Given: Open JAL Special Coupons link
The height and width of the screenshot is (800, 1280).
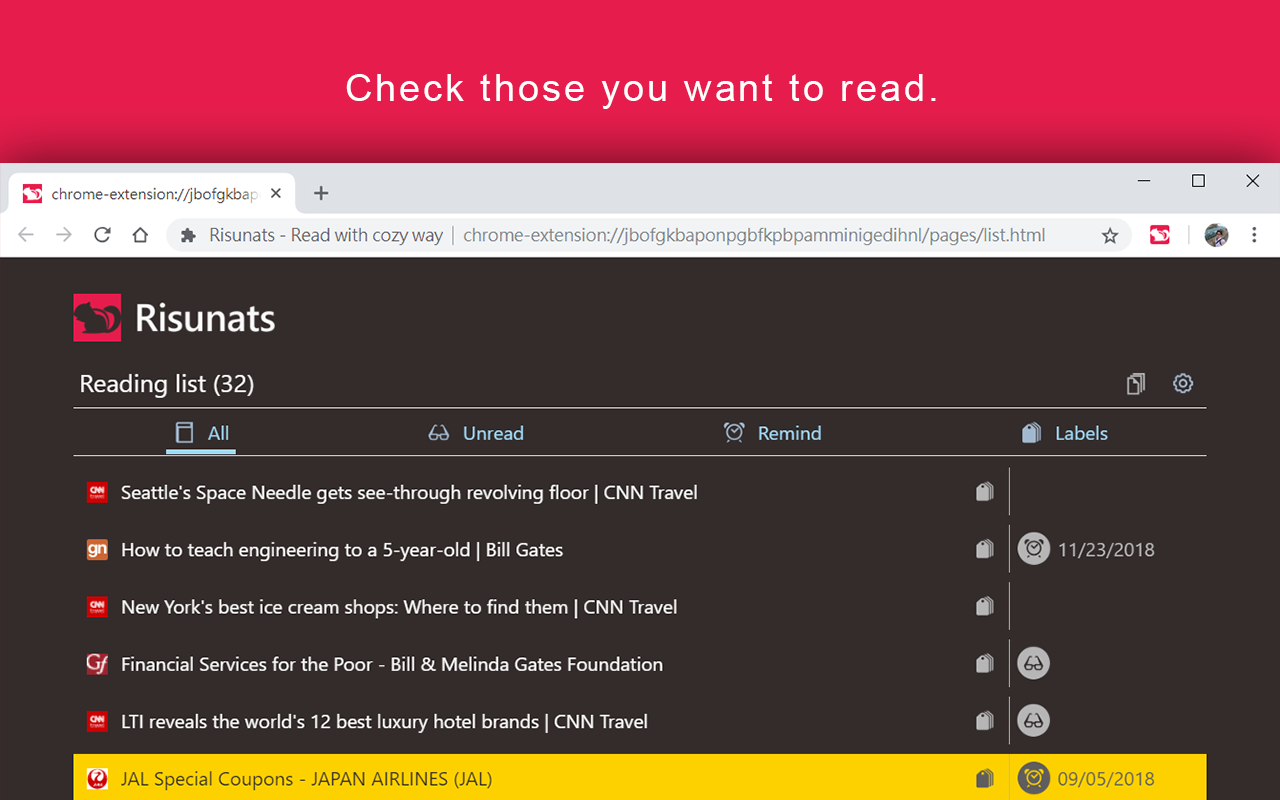Looking at the screenshot, I should (x=306, y=778).
